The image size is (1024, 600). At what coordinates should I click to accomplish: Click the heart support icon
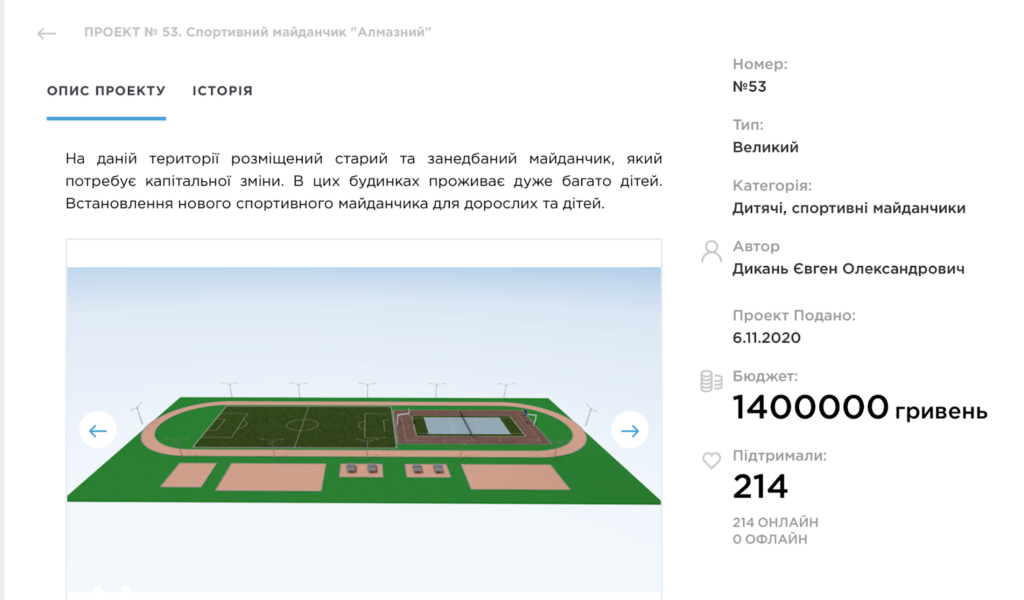point(711,461)
